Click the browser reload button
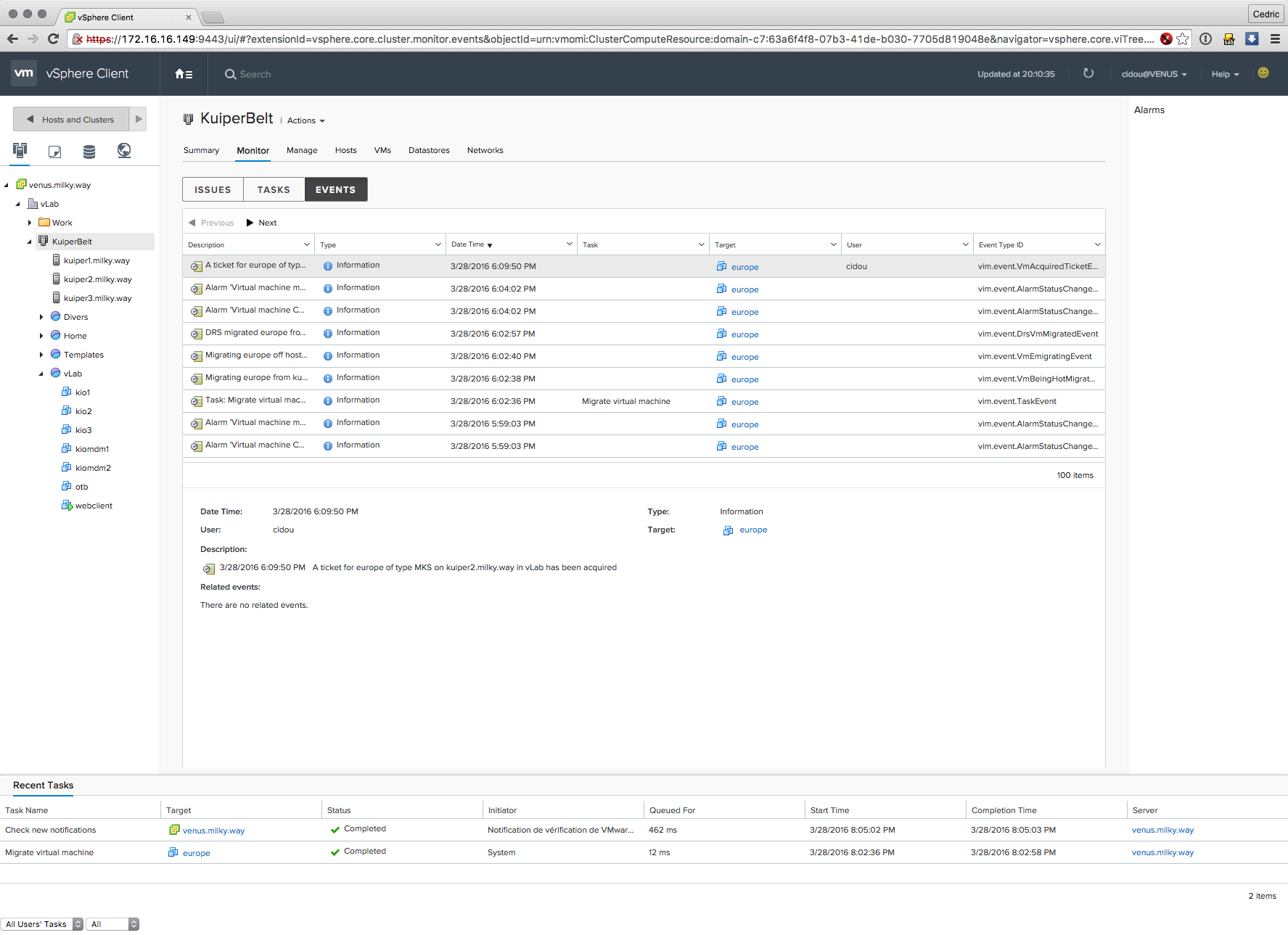 point(53,39)
